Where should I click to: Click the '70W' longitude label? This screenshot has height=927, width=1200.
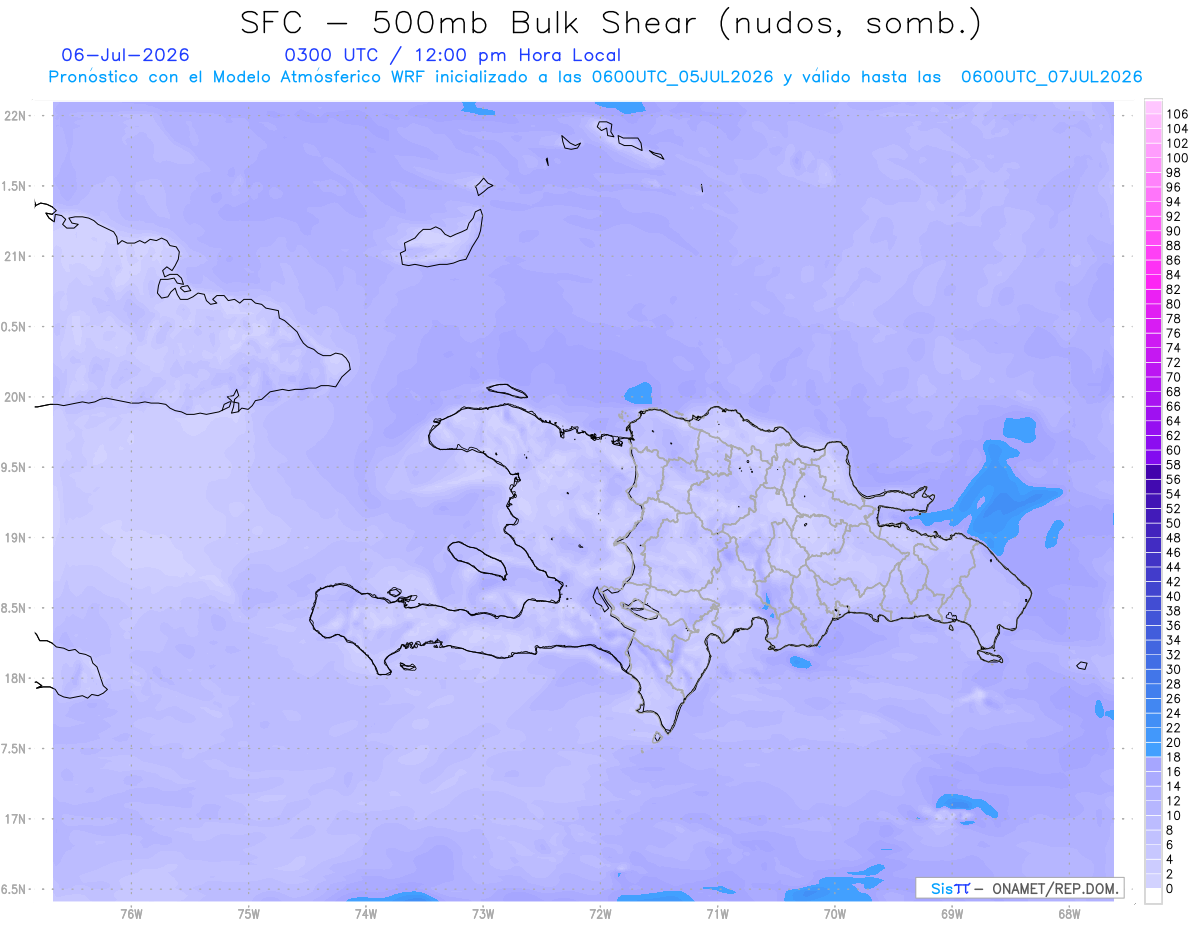835,914
